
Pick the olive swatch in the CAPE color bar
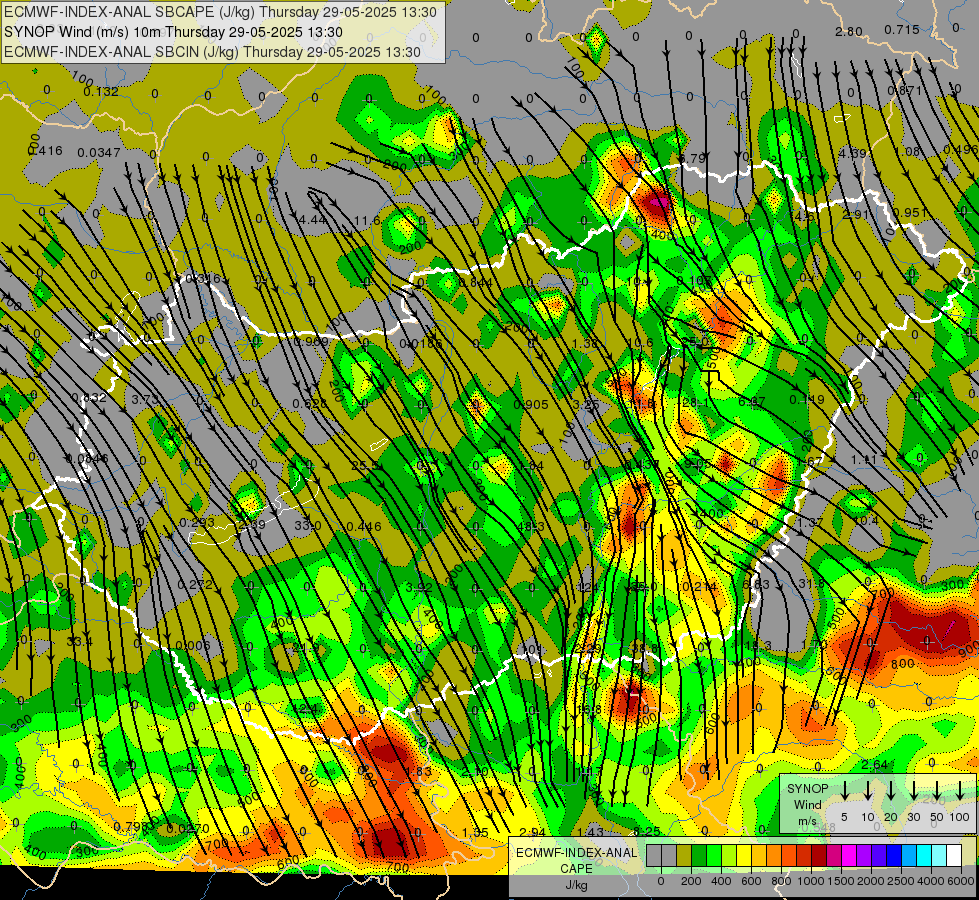tap(684, 855)
